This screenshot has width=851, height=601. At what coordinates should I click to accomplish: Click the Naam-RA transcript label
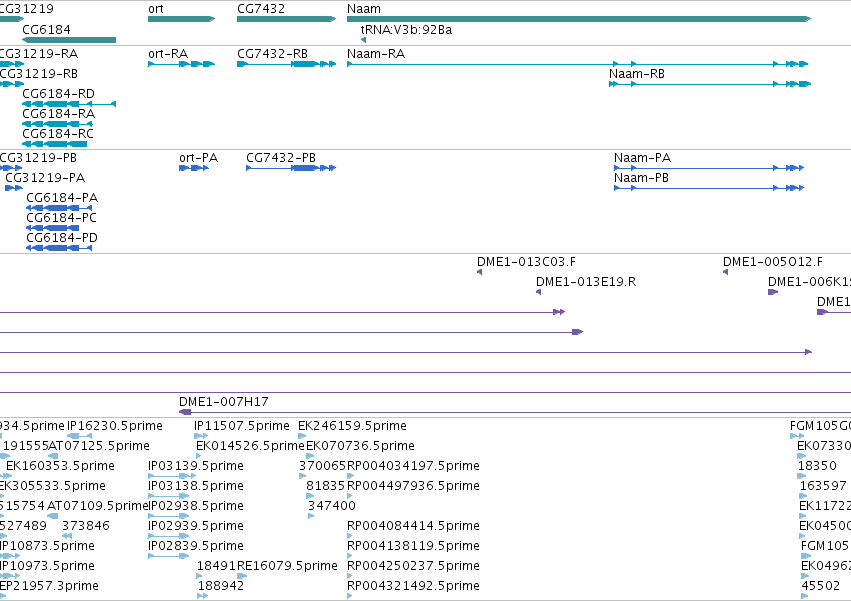click(376, 54)
